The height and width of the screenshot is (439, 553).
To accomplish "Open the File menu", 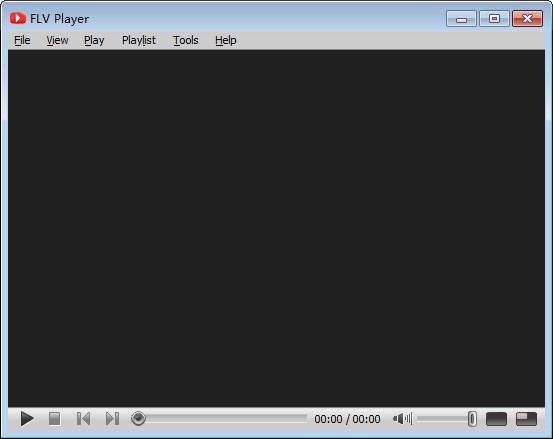I will (x=22, y=40).
